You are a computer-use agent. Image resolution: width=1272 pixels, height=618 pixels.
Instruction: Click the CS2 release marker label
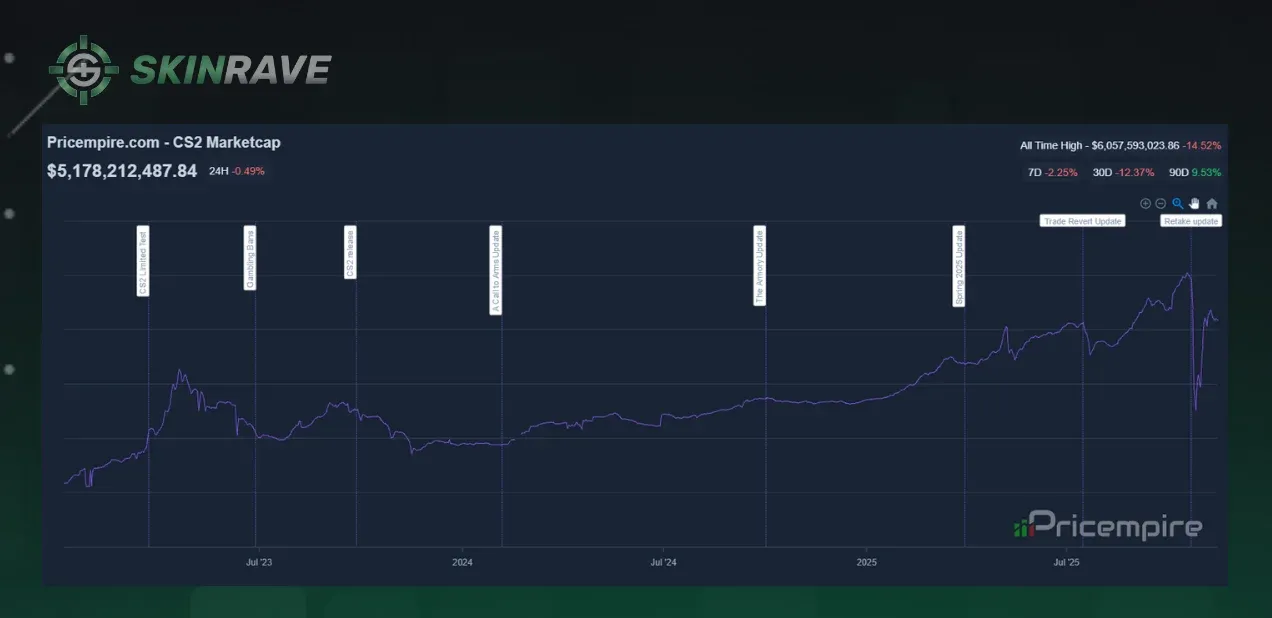tap(350, 254)
